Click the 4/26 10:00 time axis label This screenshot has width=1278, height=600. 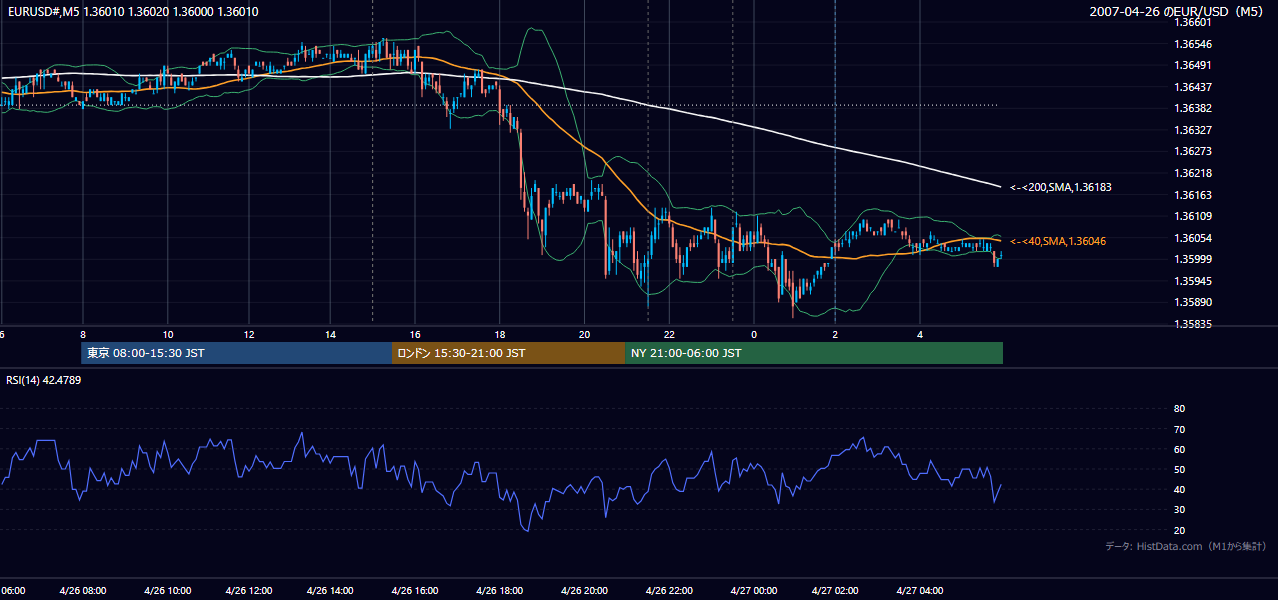[x=167, y=591]
